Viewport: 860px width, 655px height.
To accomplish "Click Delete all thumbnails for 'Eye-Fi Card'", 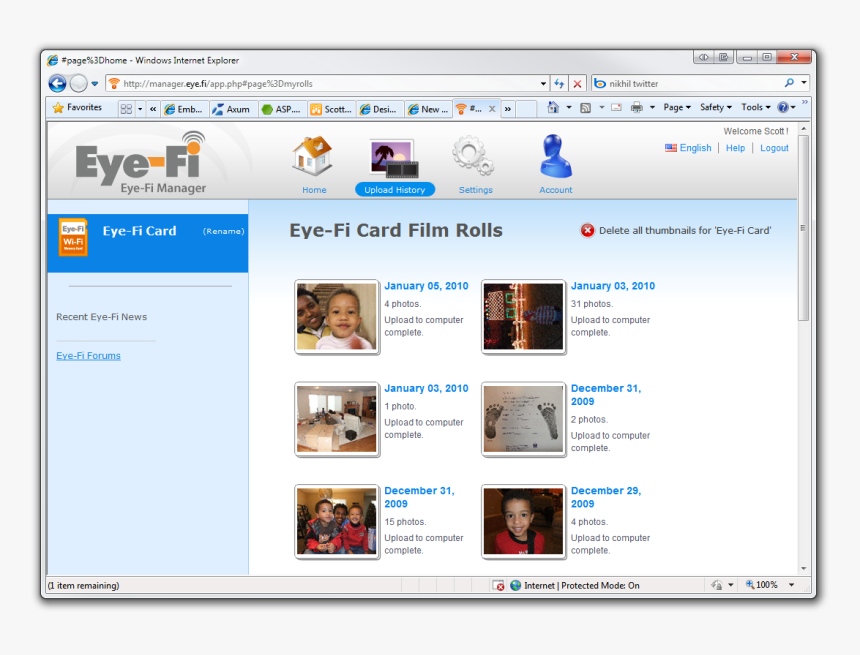I will coord(684,231).
